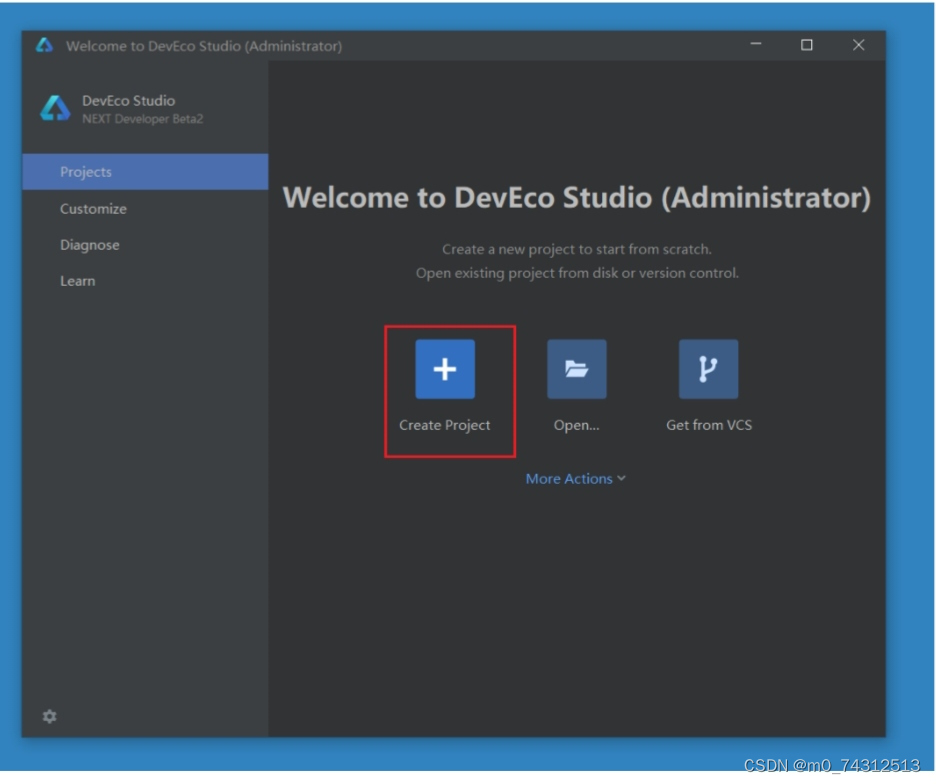Viewport: 936px width, 784px height.
Task: Click the Get from VCS label
Action: 709,425
